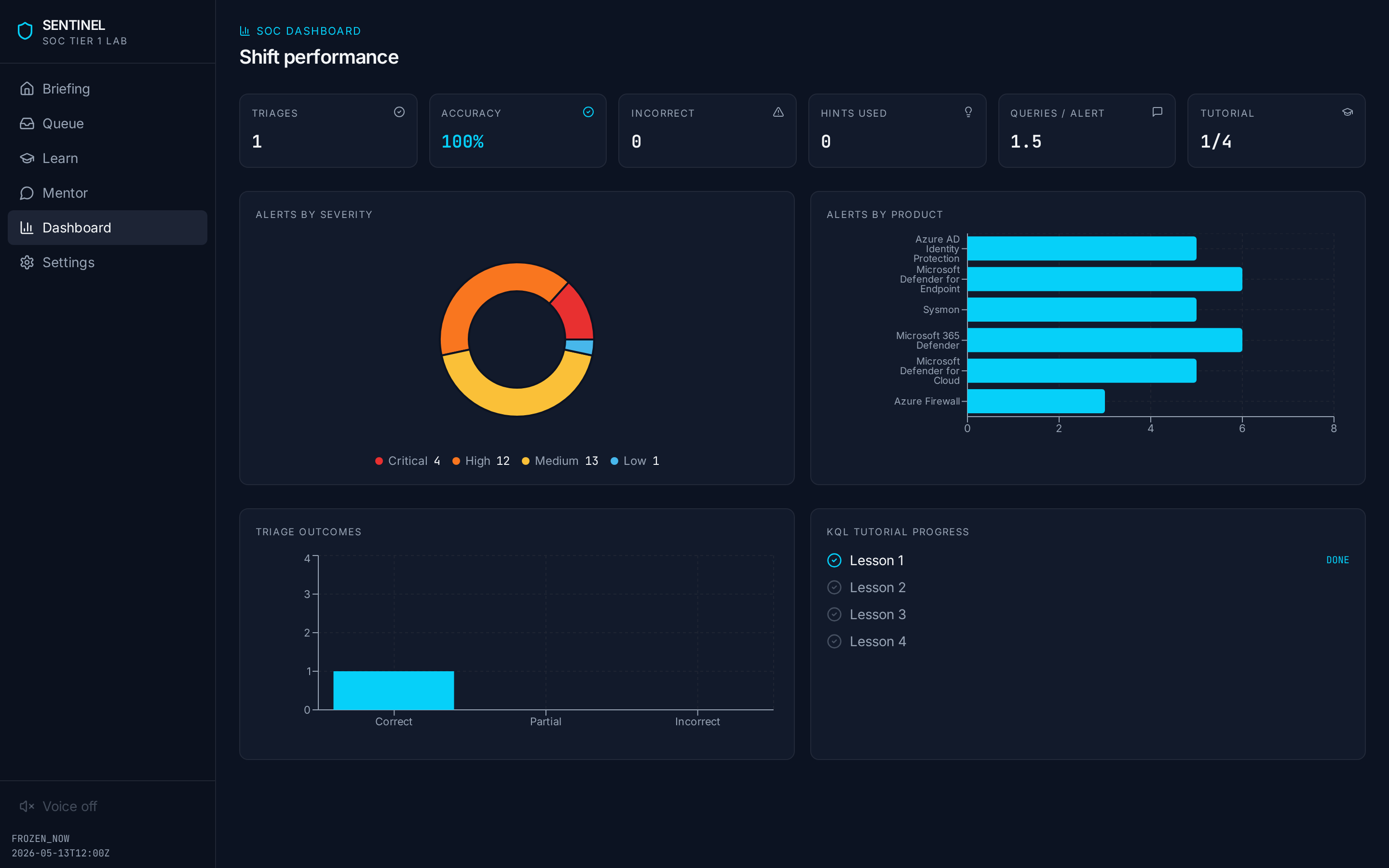Click the Sentinel shield logo icon
Image resolution: width=1389 pixels, height=868 pixels.
[25, 31]
